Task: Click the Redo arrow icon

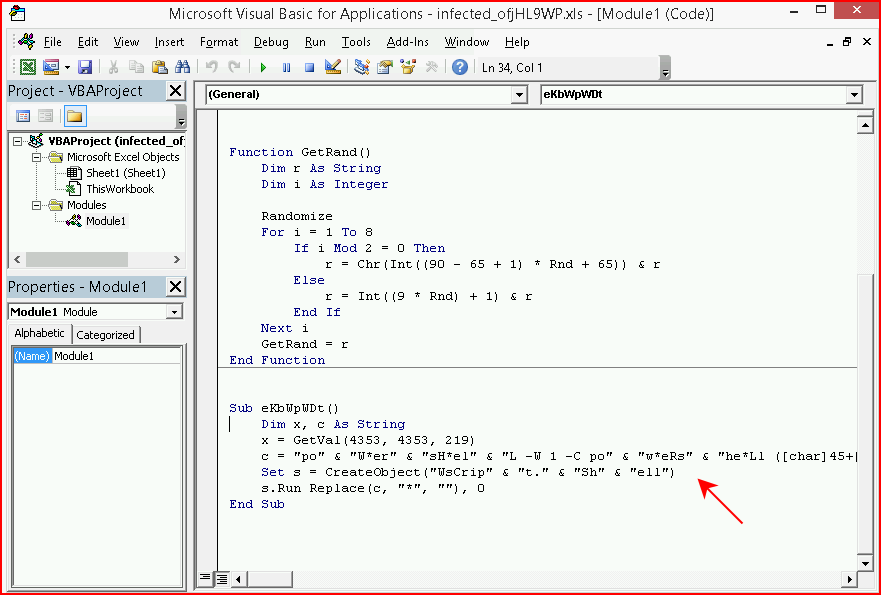Action: pos(234,67)
